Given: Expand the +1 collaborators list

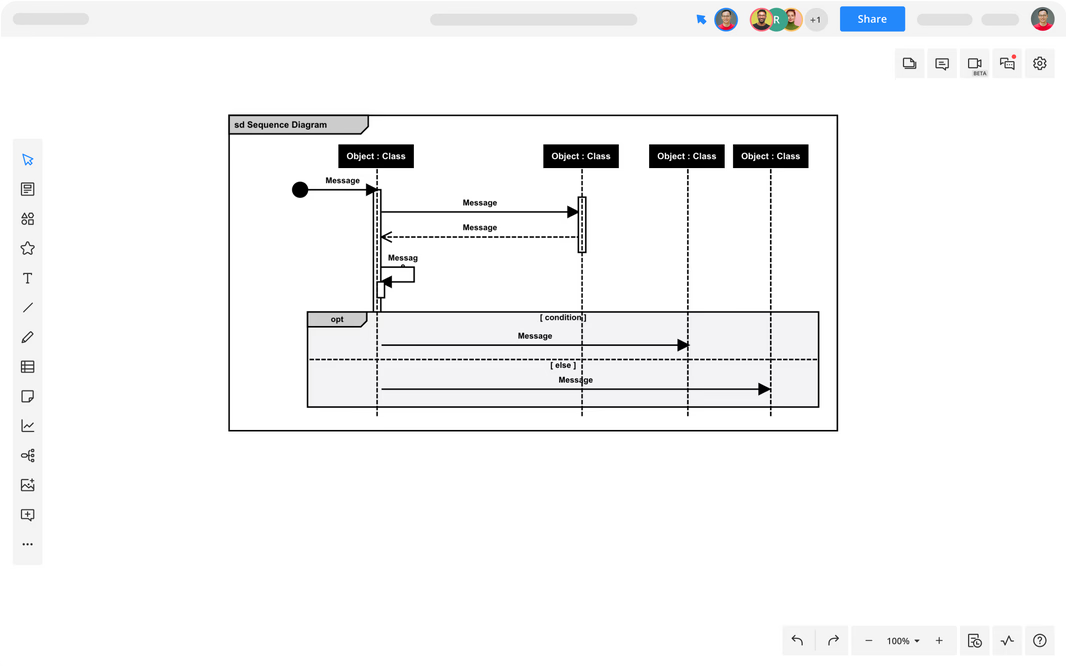Looking at the screenshot, I should 816,20.
